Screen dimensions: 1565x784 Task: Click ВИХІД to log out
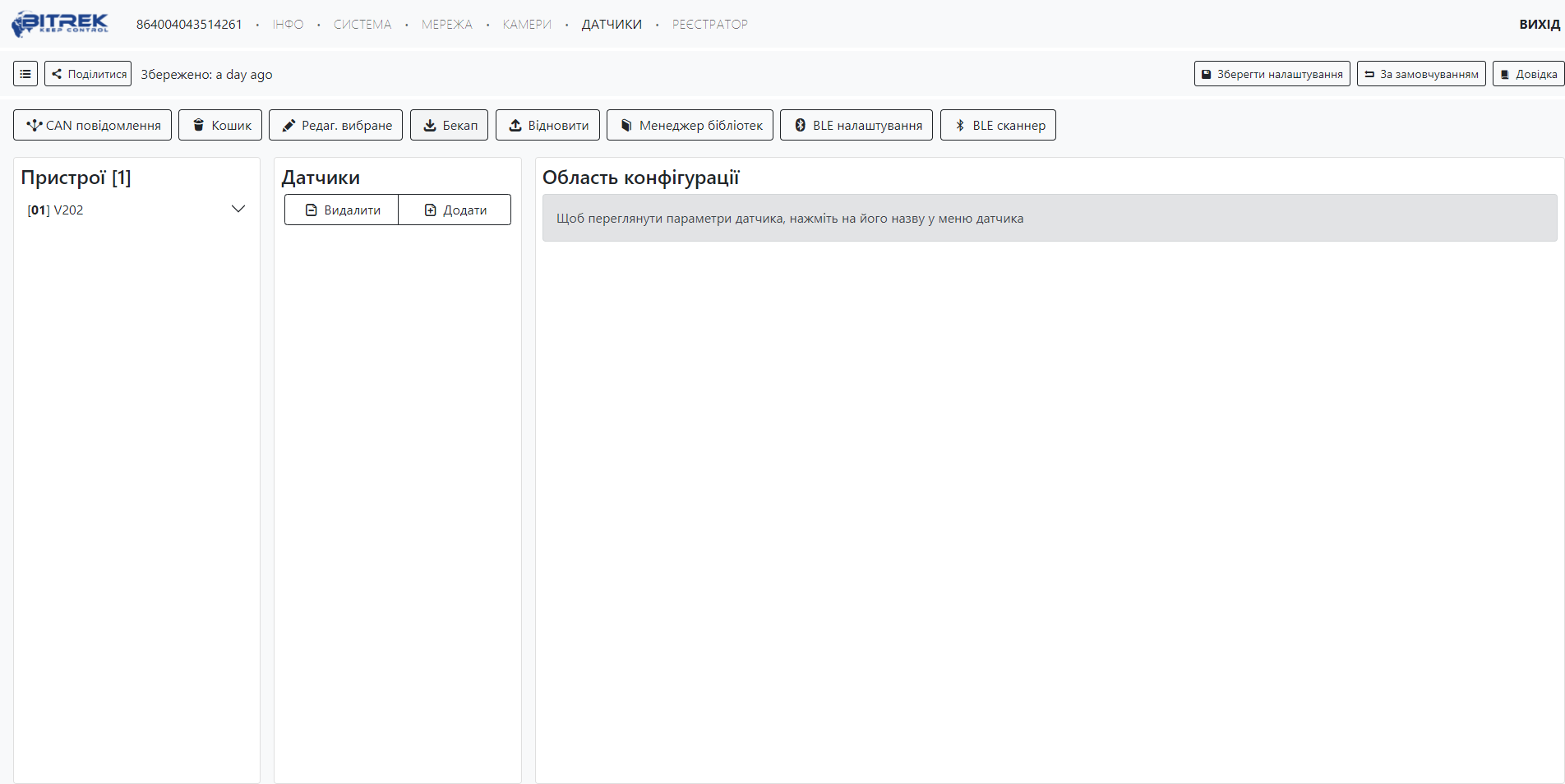[x=1539, y=25]
